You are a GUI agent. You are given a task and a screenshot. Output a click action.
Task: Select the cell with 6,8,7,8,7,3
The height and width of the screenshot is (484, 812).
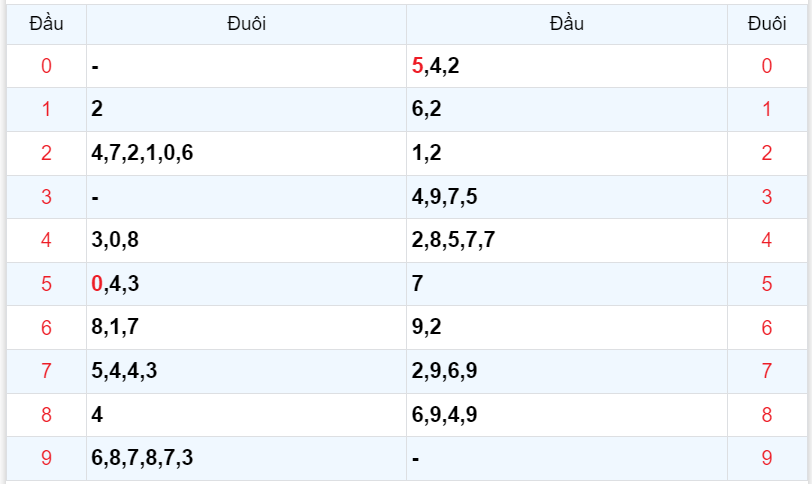click(x=142, y=458)
